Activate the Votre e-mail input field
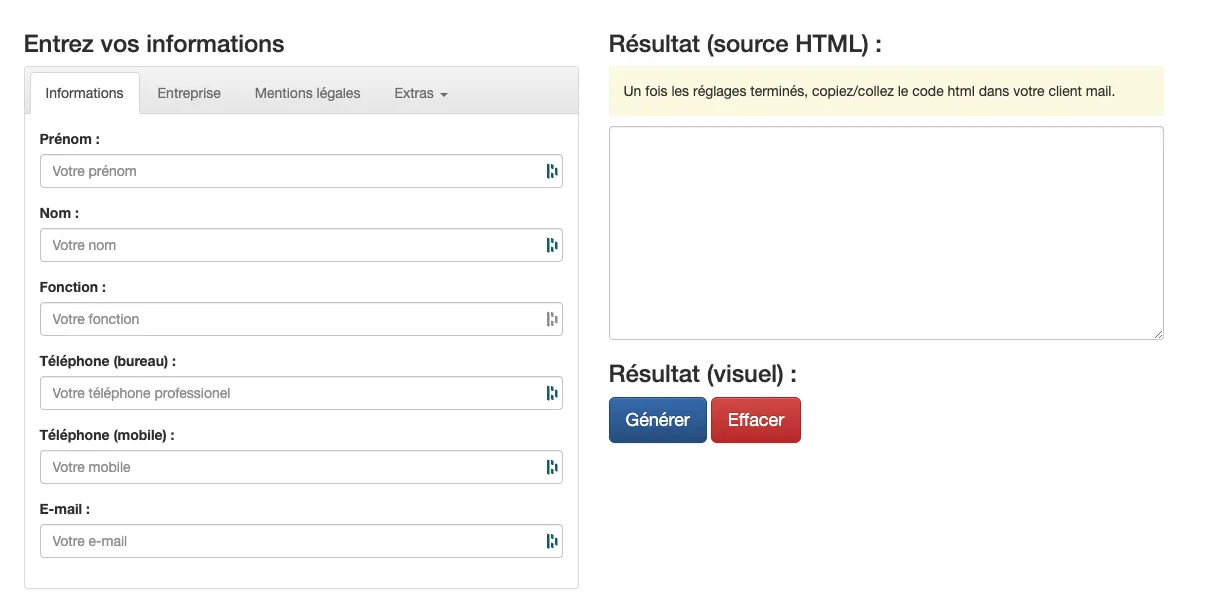Screen dimensions: 1206x602 pyautogui.click(x=290, y=541)
